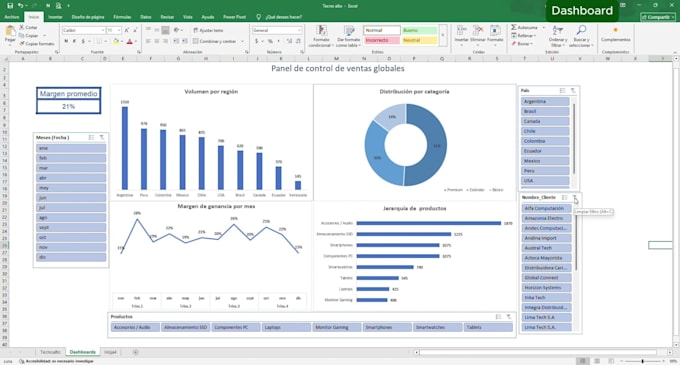Switch to Datos ribbon tab
Screen dimensions: 680x365
[146, 17]
